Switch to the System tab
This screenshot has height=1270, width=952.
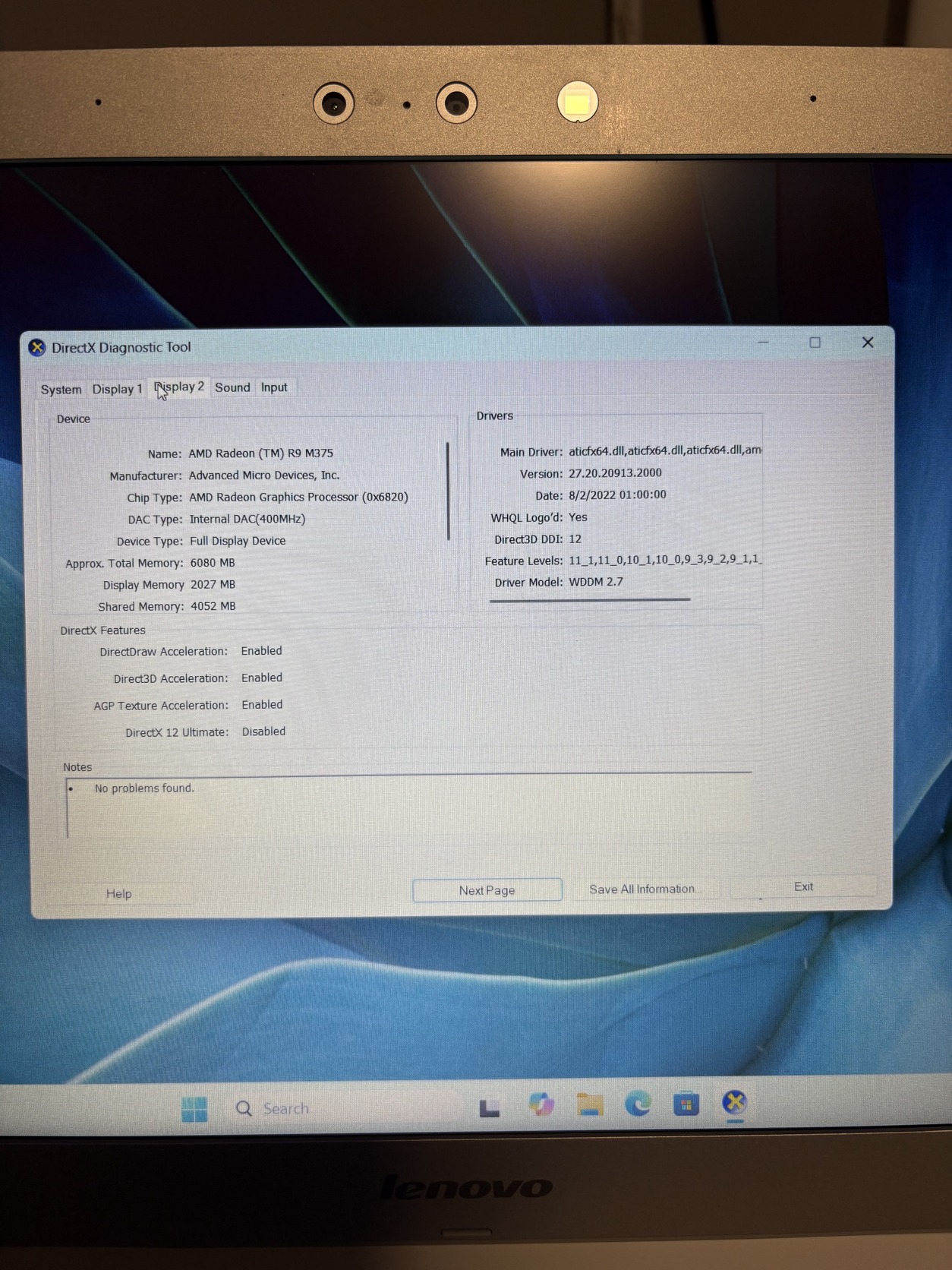pyautogui.click(x=61, y=389)
